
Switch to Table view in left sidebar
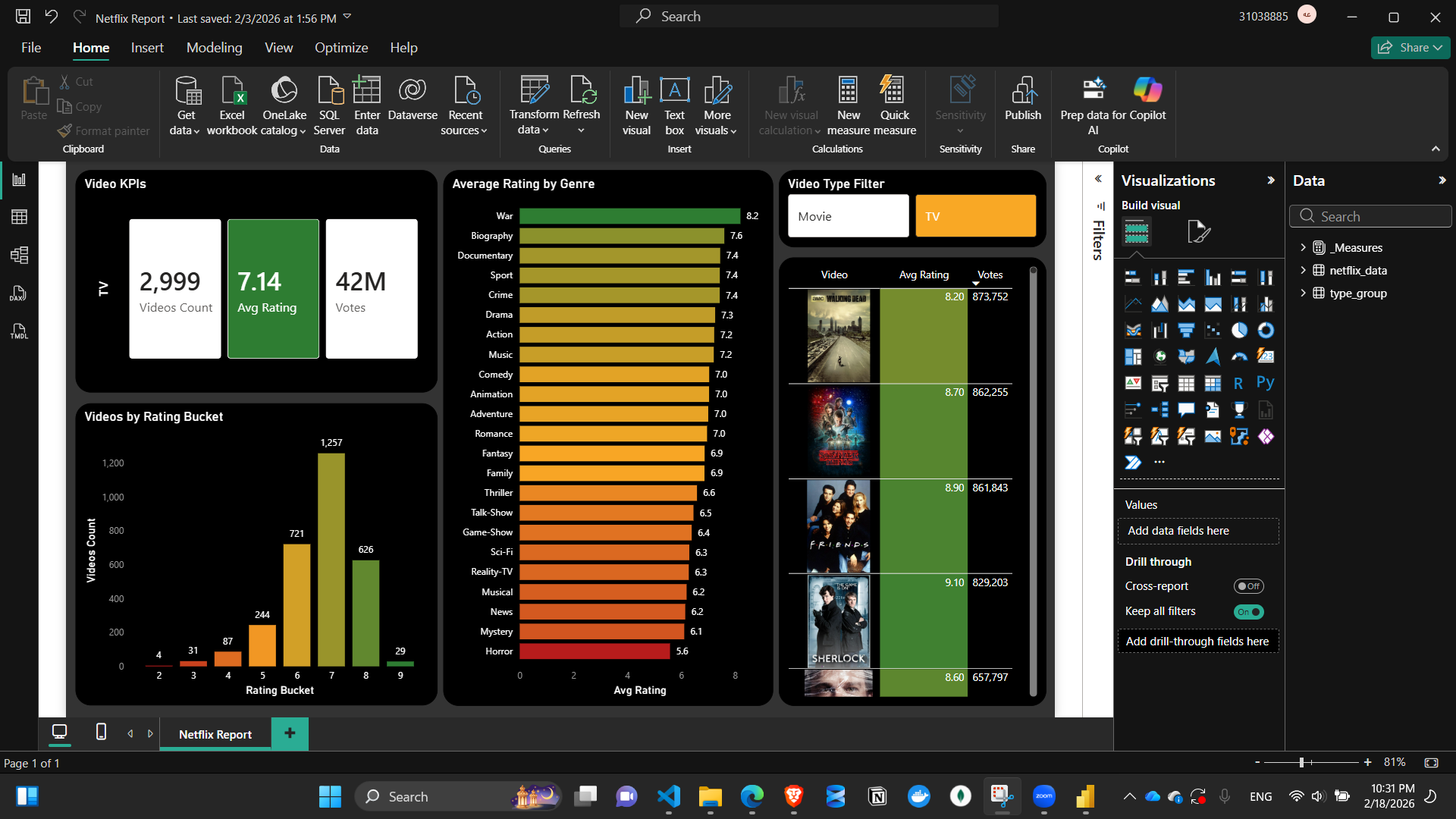20,217
